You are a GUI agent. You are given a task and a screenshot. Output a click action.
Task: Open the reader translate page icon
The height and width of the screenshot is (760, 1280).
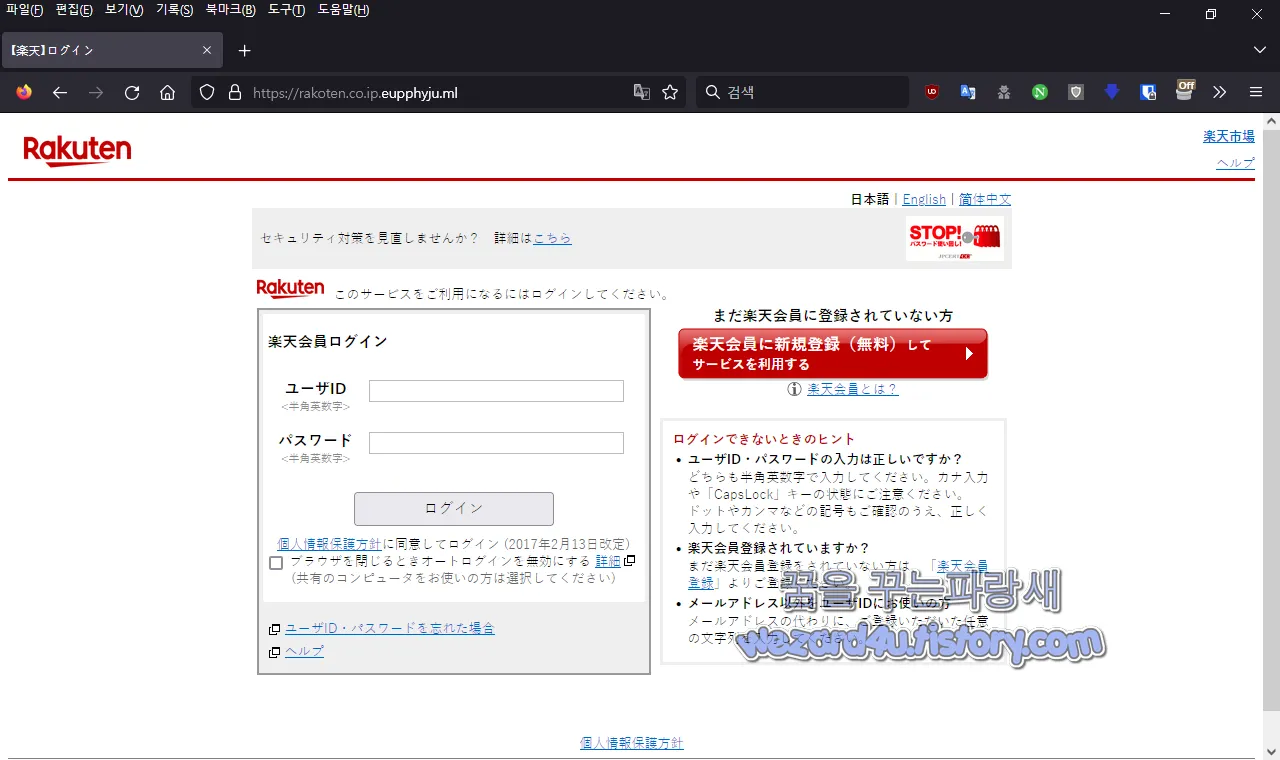tap(641, 91)
